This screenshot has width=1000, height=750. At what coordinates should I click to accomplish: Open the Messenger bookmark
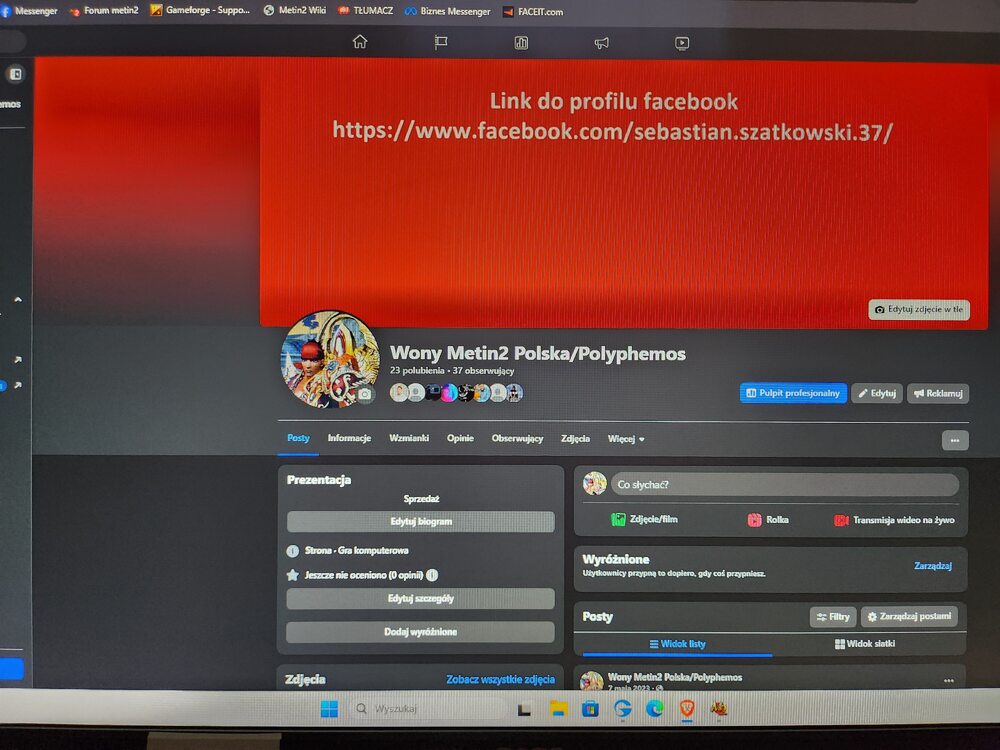[29, 11]
